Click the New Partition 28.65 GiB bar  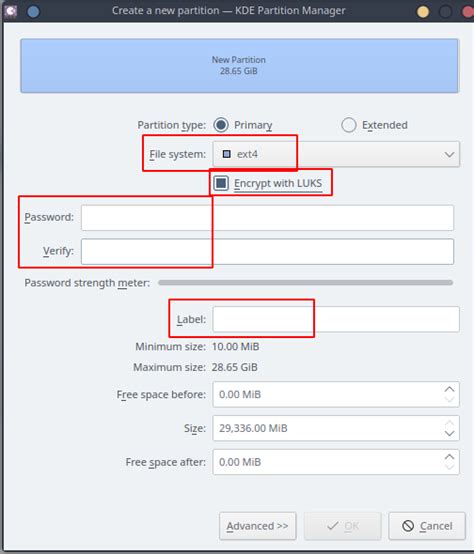[x=239, y=66]
